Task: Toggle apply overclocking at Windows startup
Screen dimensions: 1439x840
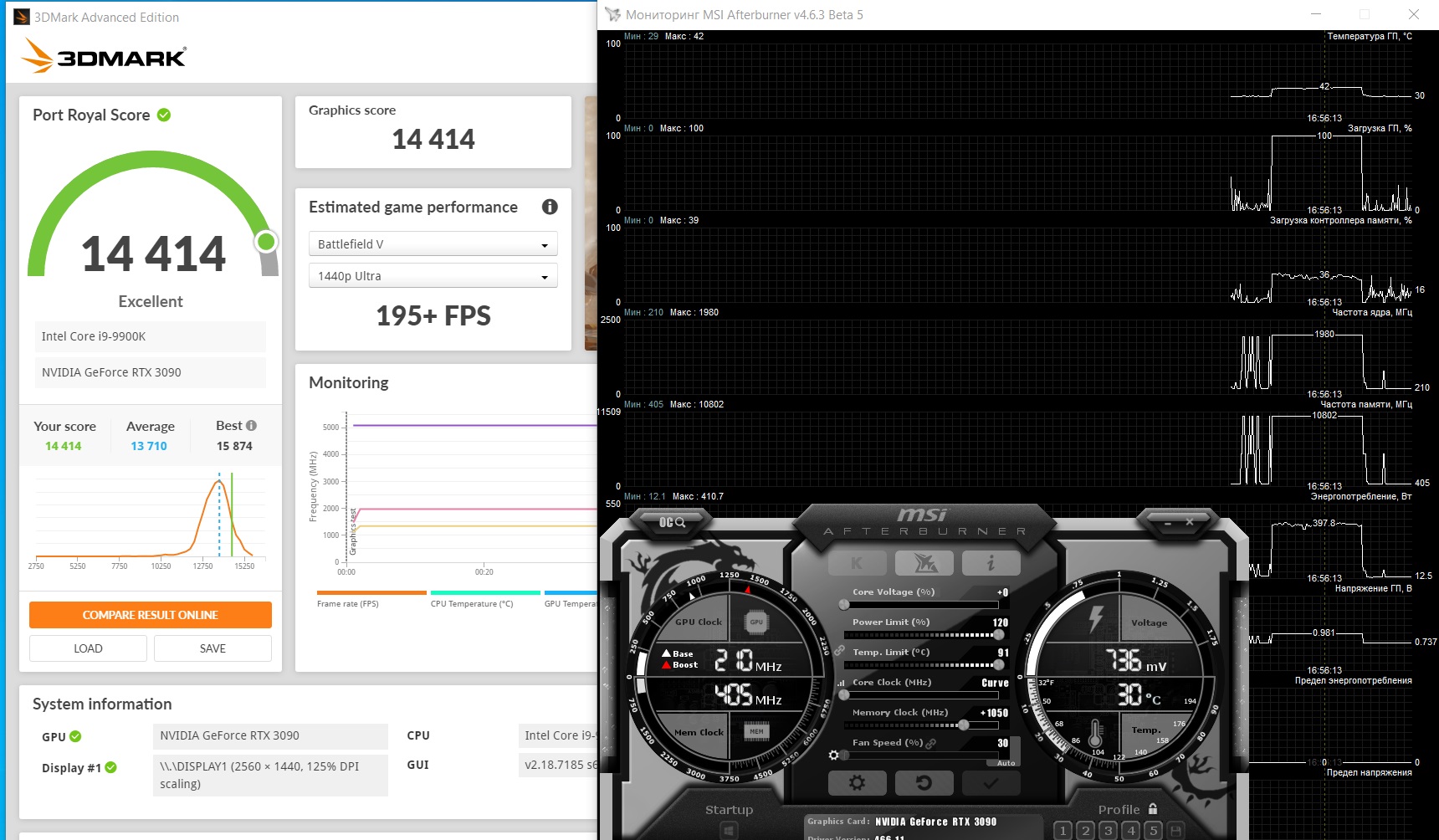Action: 730,831
